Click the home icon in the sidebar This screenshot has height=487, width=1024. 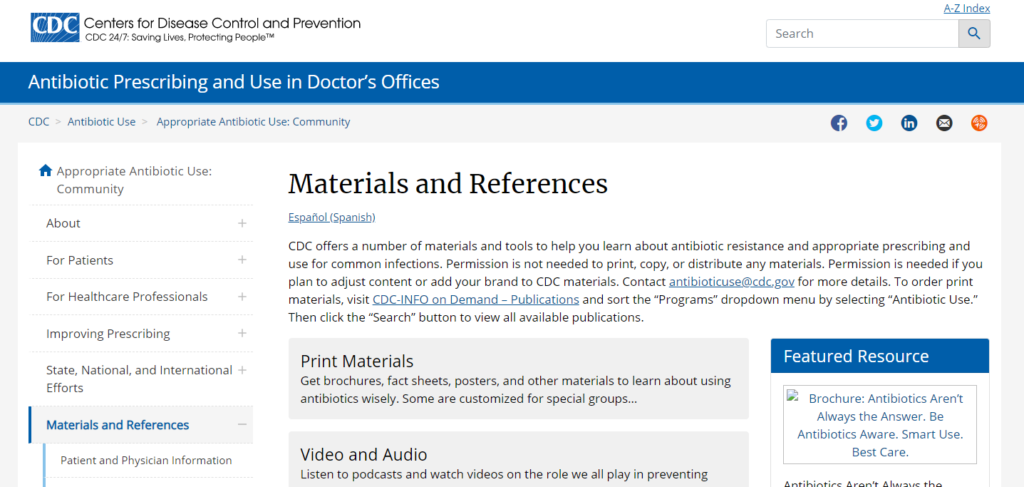point(45,170)
